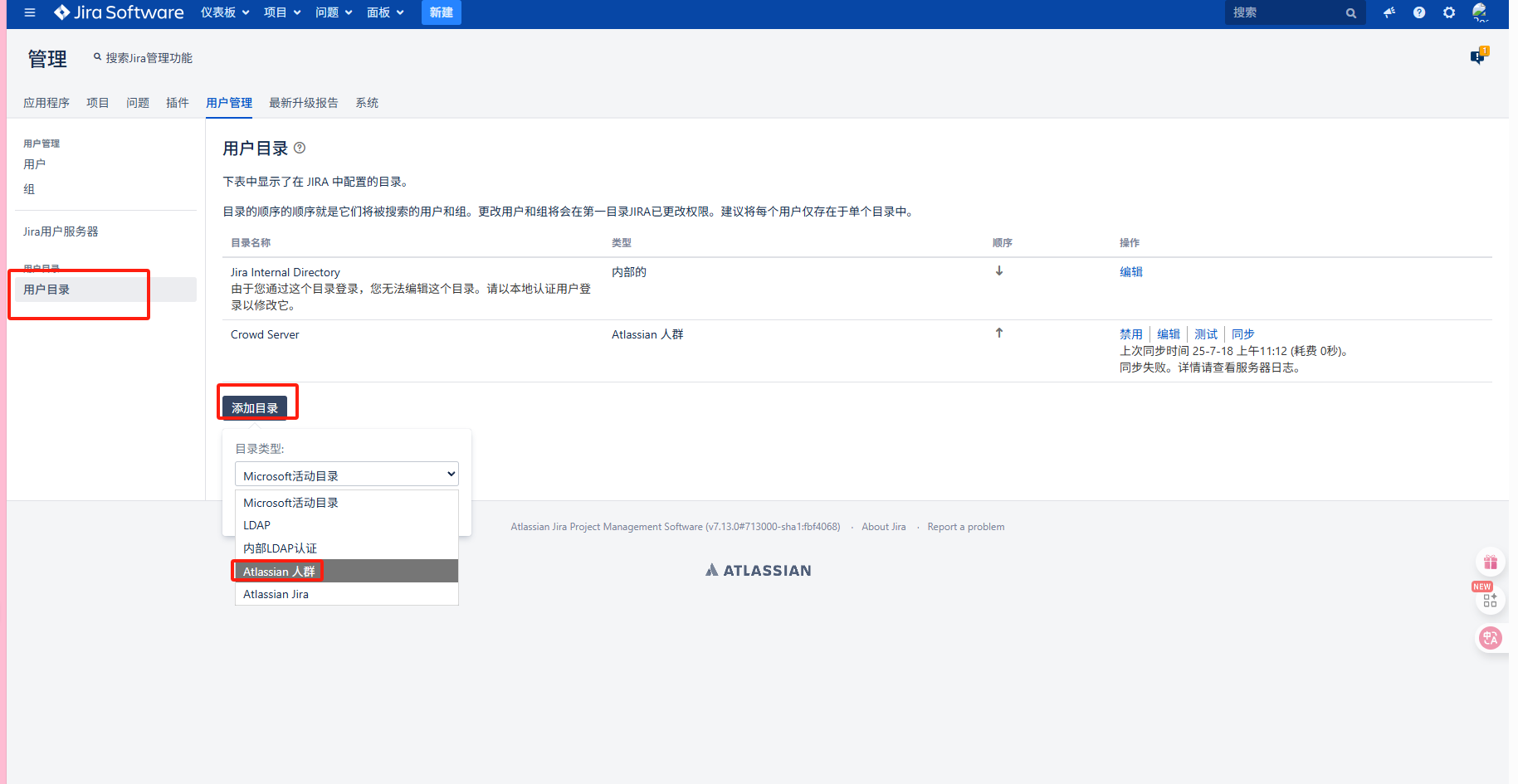1518x784 pixels.
Task: Click 禁用 for Crowd Server
Action: click(x=1131, y=334)
